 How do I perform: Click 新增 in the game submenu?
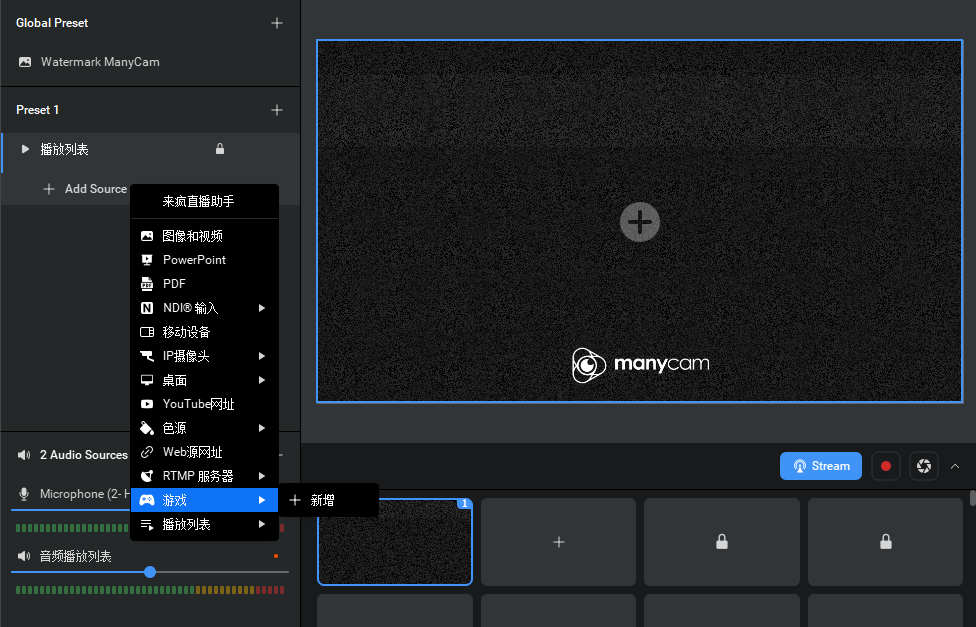click(329, 500)
